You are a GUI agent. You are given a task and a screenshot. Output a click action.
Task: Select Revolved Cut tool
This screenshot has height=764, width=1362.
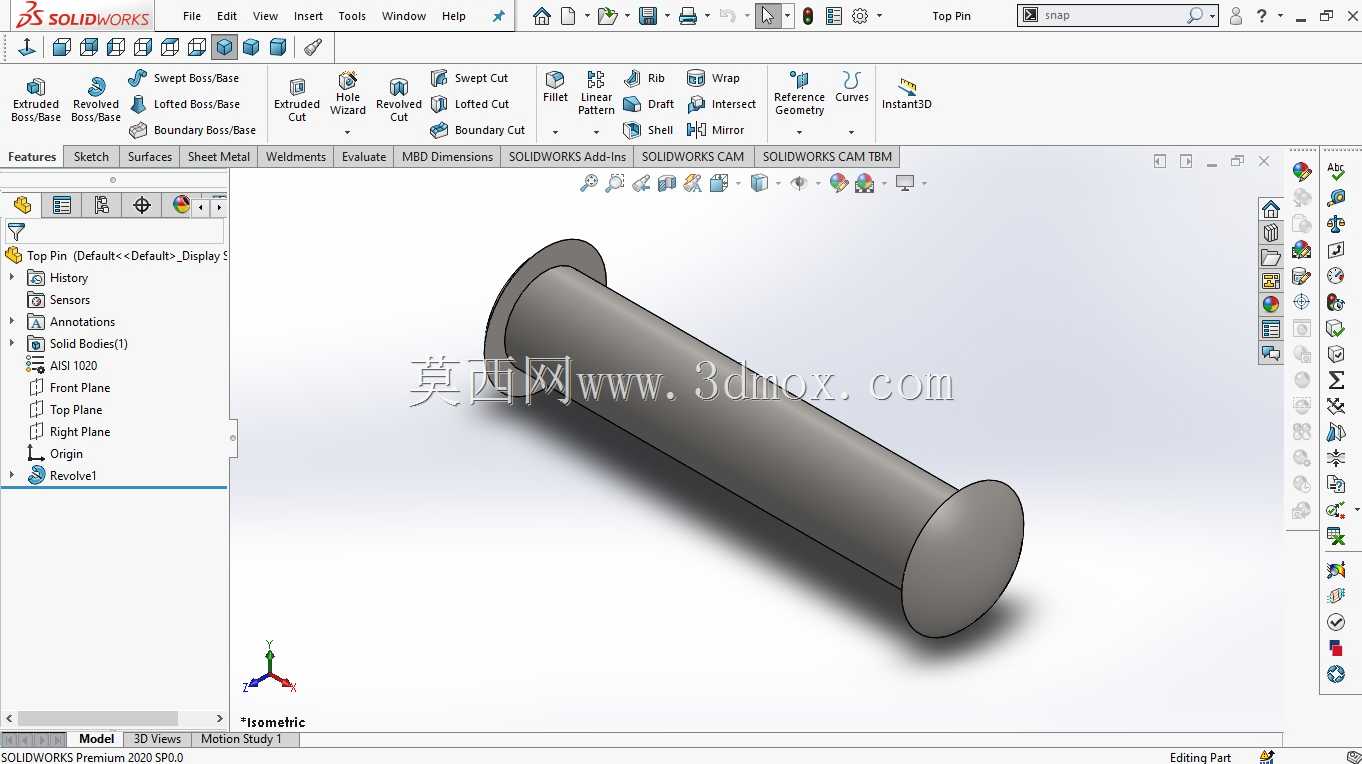click(x=399, y=99)
